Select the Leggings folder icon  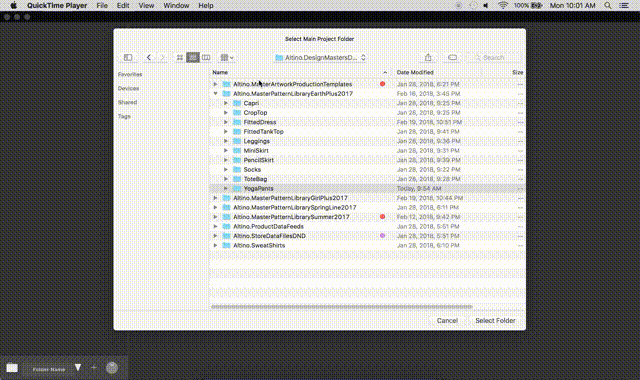tap(237, 141)
